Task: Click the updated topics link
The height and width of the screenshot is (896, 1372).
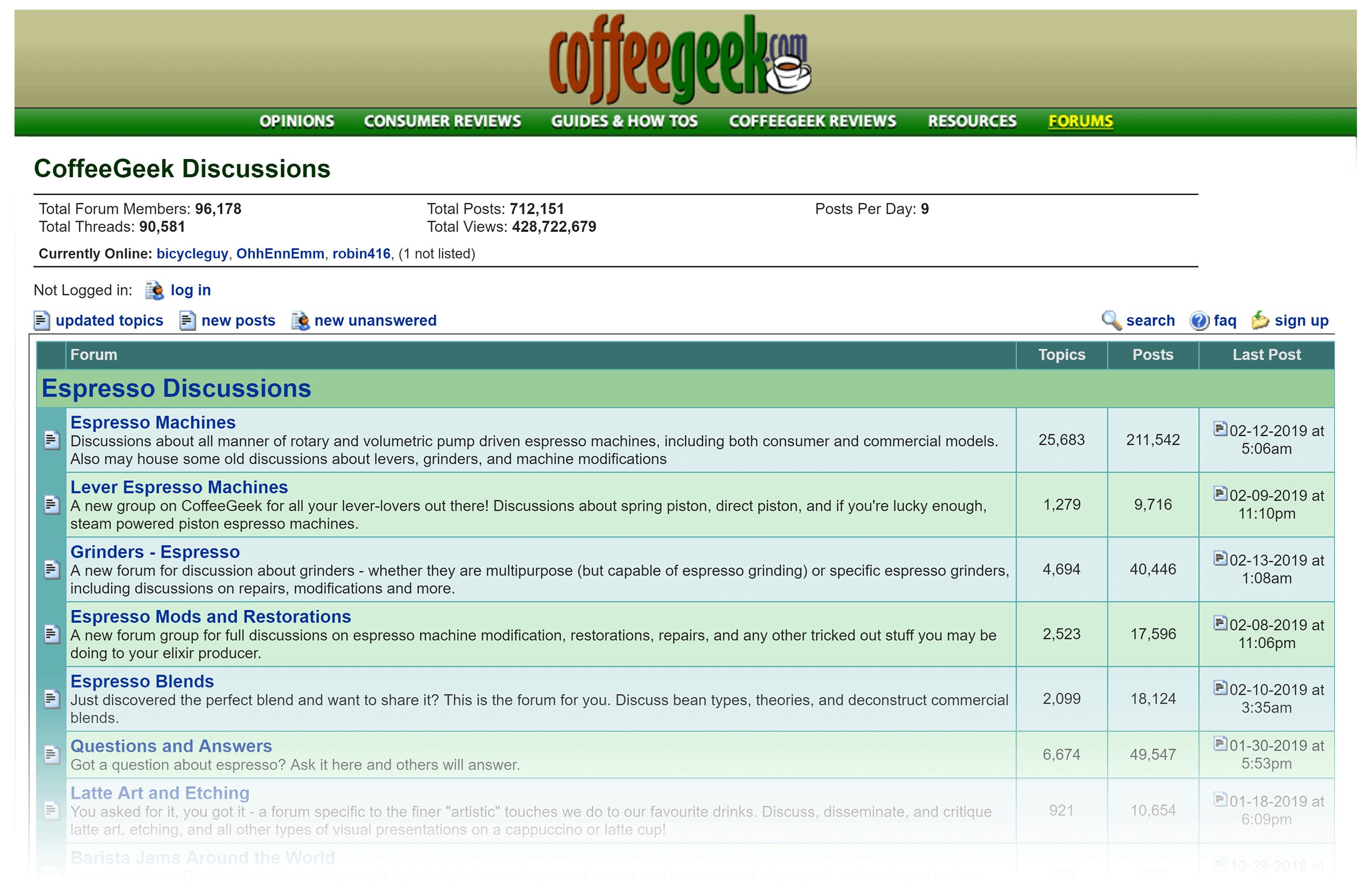Action: 110,321
